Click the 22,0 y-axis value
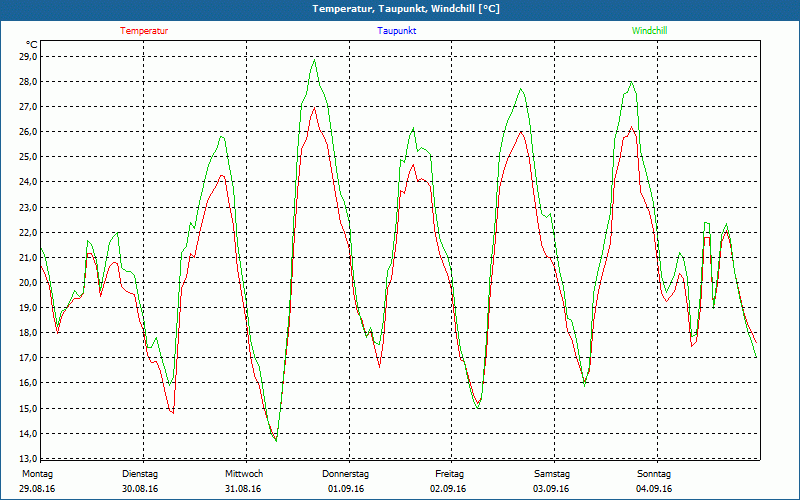This screenshot has height=500, width=800. 28,233
